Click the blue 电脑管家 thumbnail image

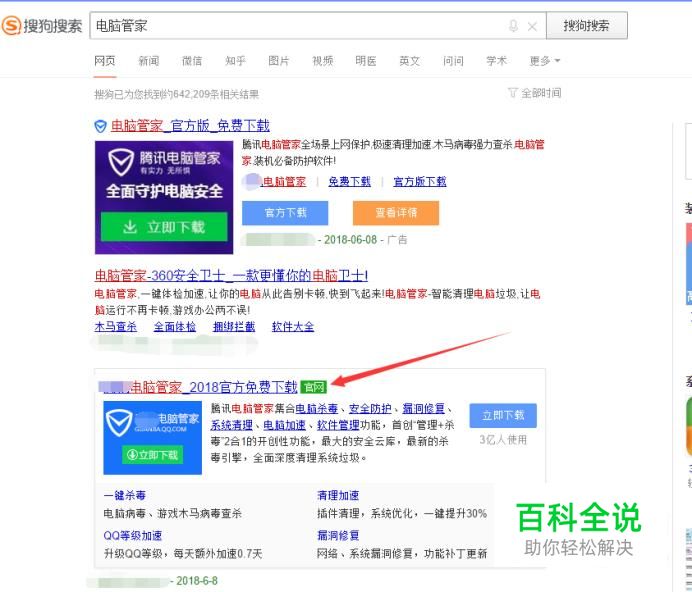pos(153,437)
